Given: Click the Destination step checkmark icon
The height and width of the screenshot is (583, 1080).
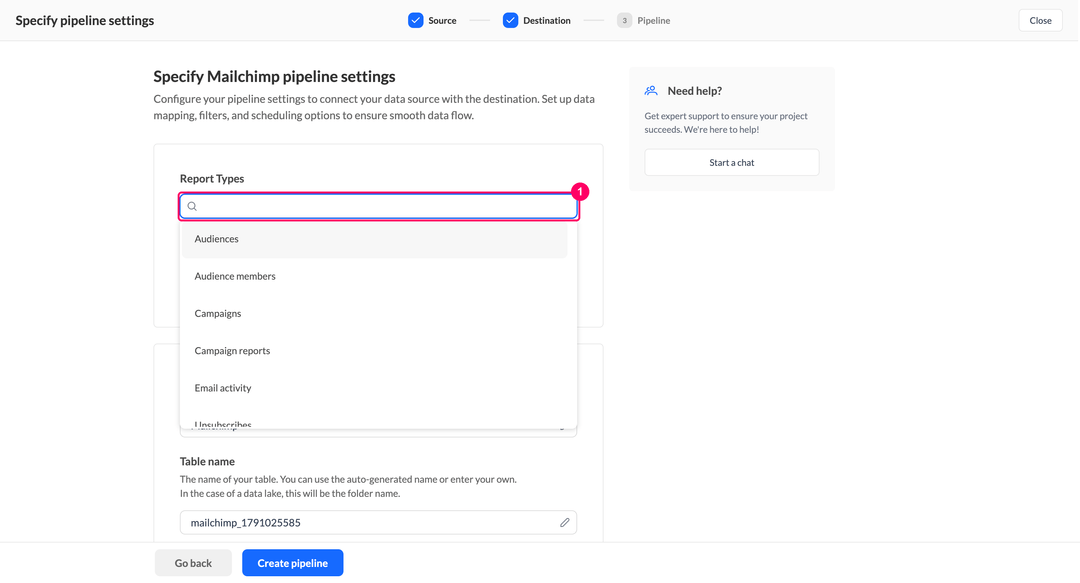Looking at the screenshot, I should pos(510,20).
